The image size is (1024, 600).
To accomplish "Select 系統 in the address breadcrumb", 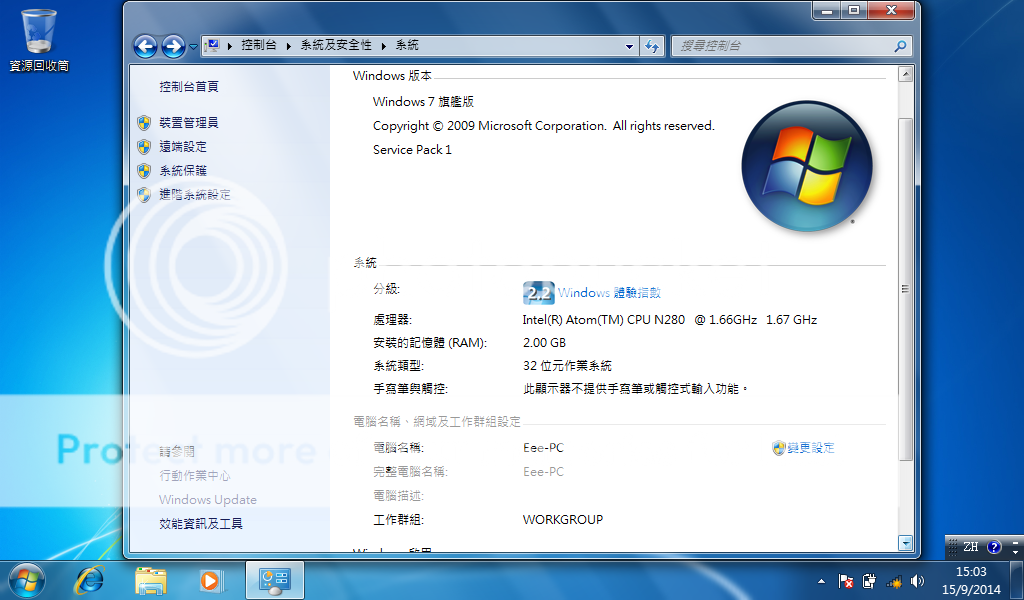I will (407, 45).
